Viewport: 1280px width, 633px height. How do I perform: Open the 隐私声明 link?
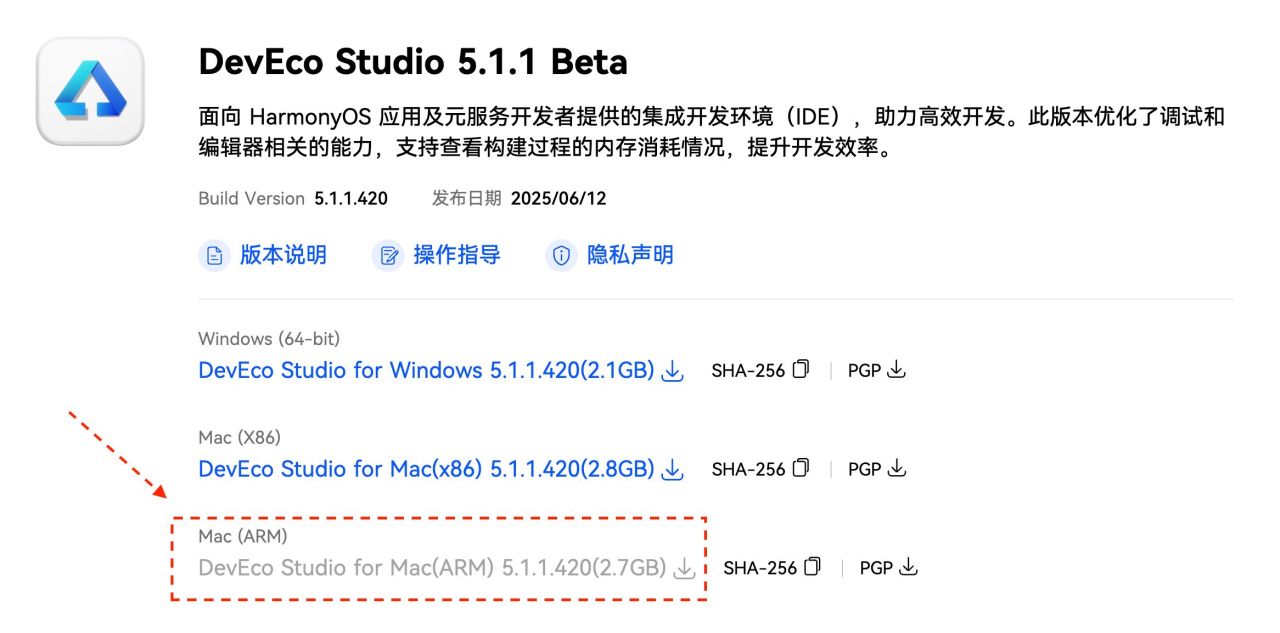point(630,255)
